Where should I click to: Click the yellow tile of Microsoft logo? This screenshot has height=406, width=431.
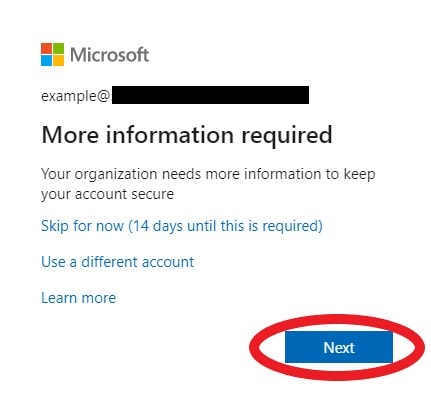click(58, 60)
